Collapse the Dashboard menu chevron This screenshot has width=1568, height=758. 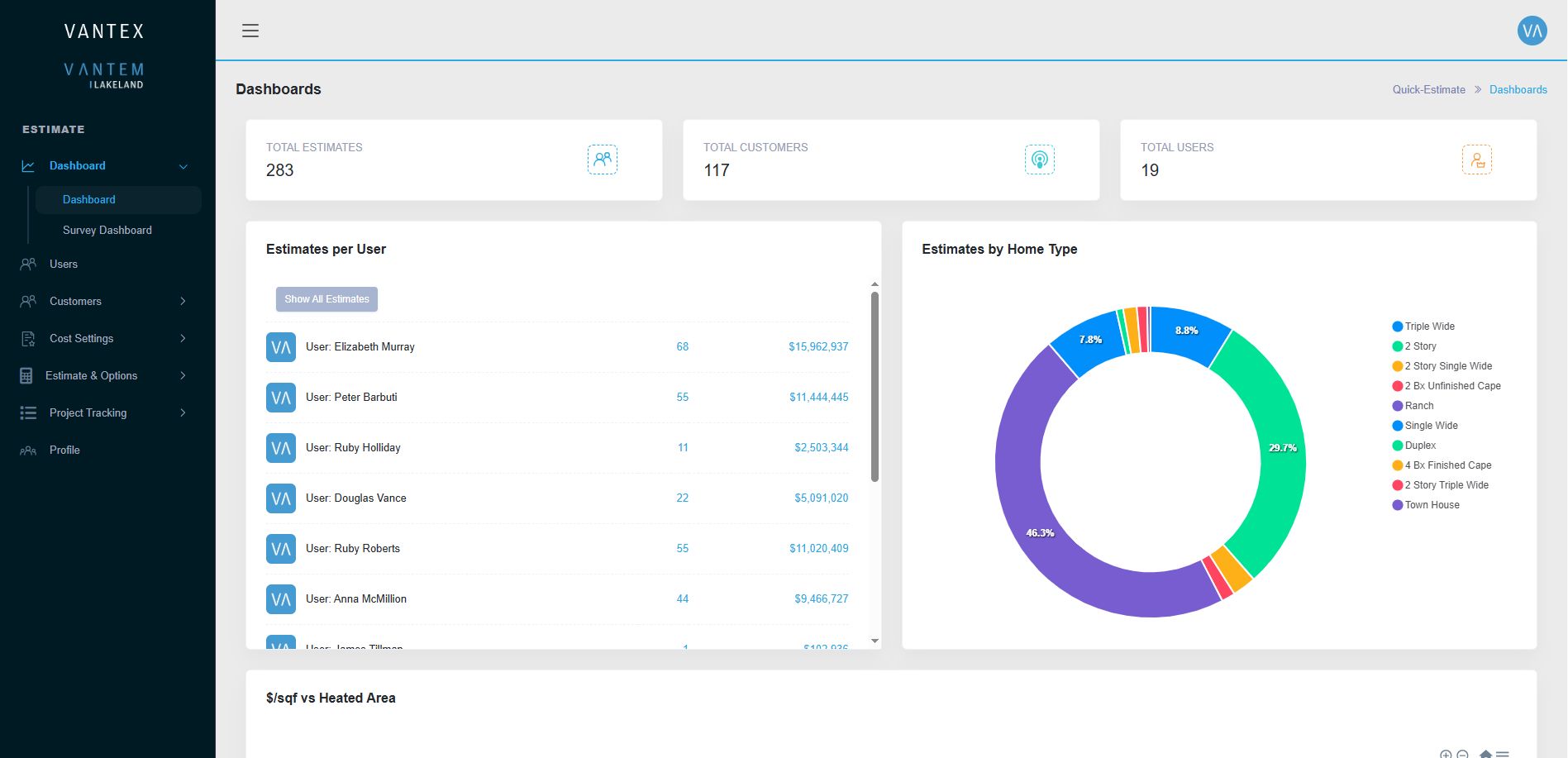tap(183, 166)
